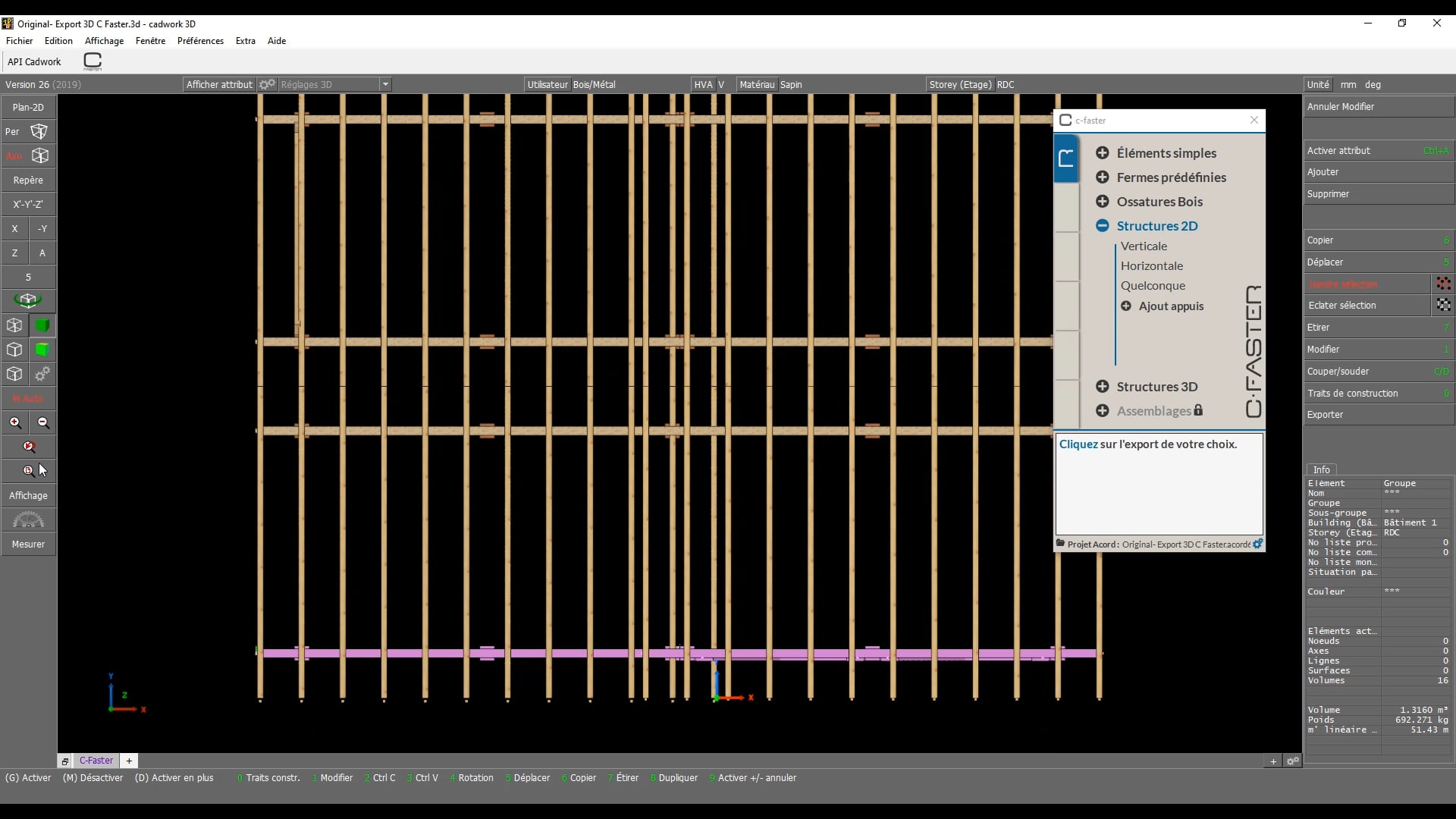Add a new drawing tab with the plus button
The image size is (1456, 819).
[x=130, y=761]
